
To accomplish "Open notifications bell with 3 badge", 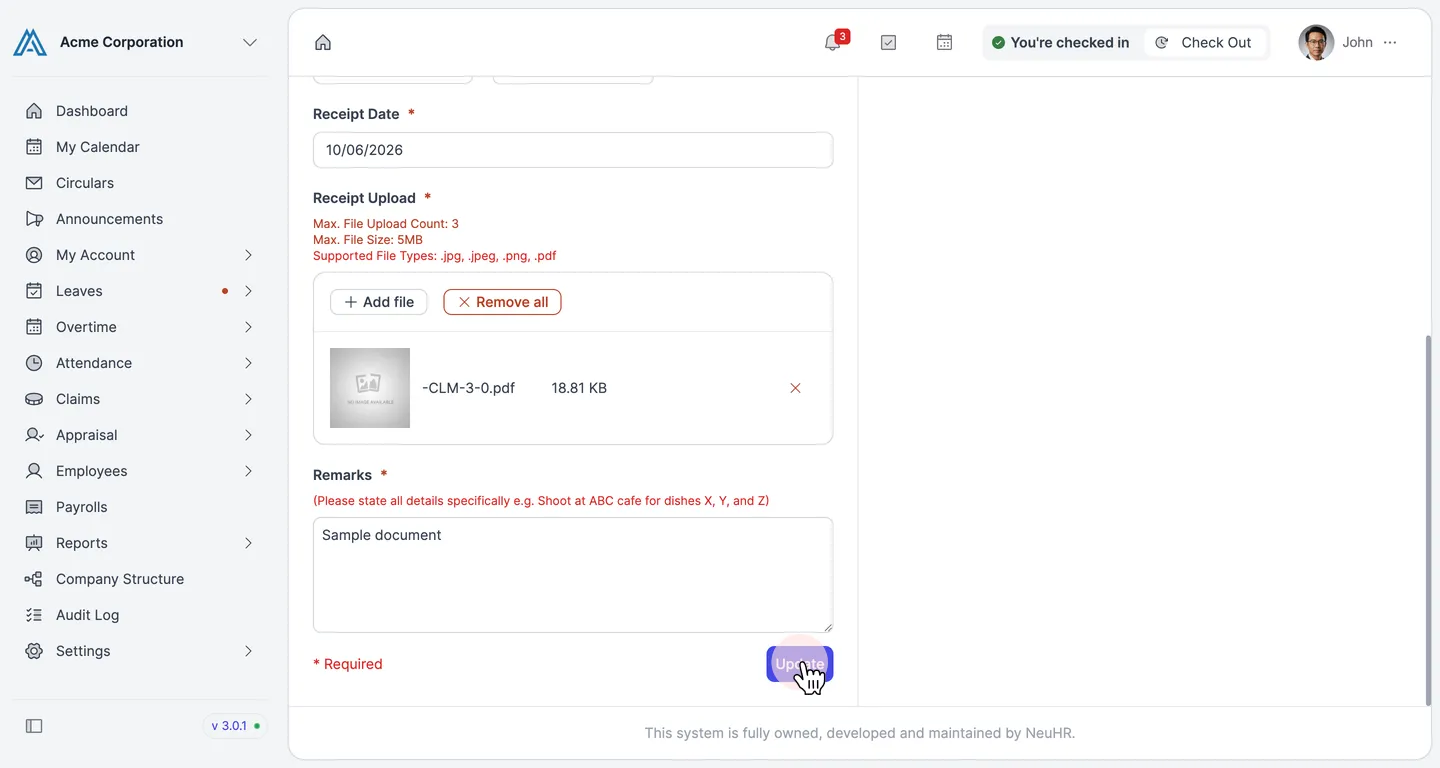I will (833, 42).
